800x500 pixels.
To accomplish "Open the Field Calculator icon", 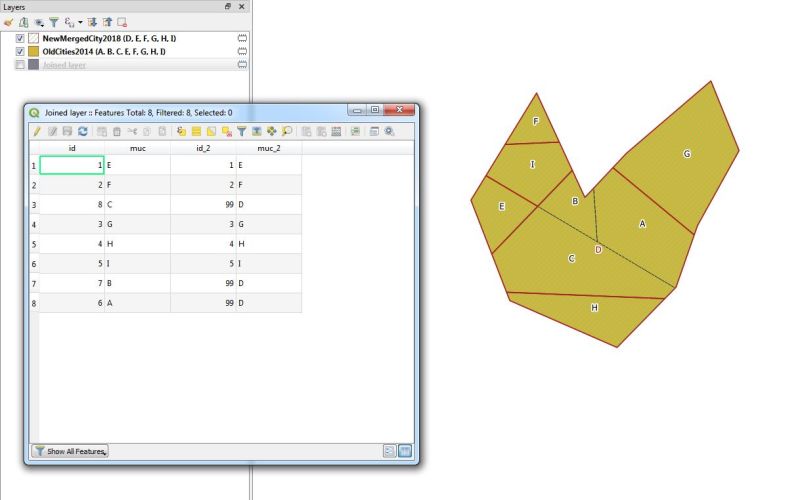I will [x=336, y=132].
